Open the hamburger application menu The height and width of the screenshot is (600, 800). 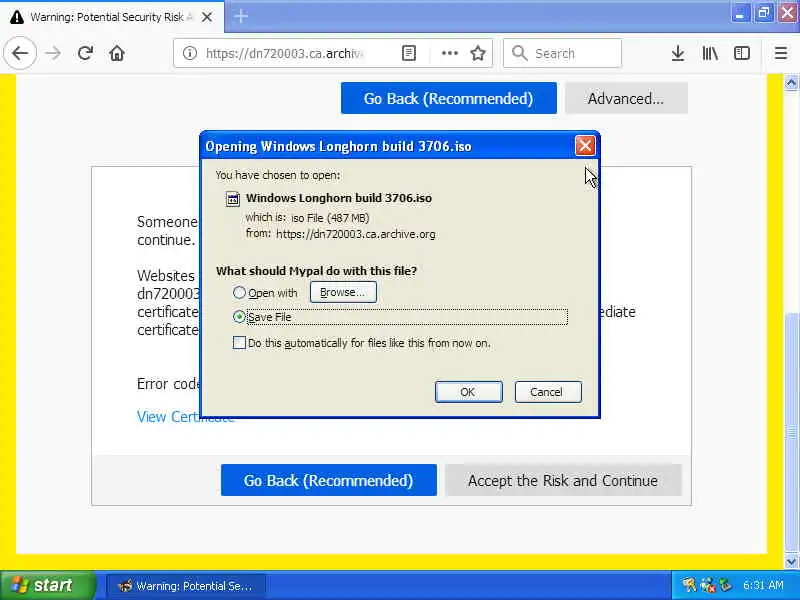click(x=781, y=53)
